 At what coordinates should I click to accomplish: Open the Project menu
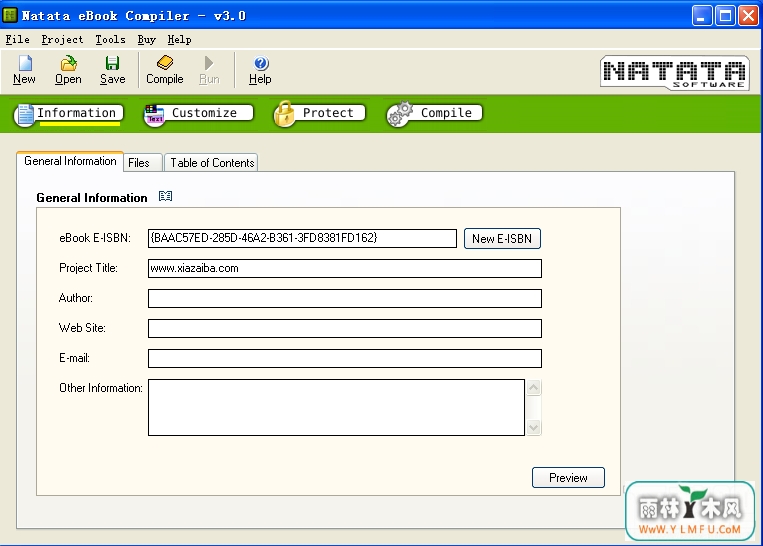62,39
